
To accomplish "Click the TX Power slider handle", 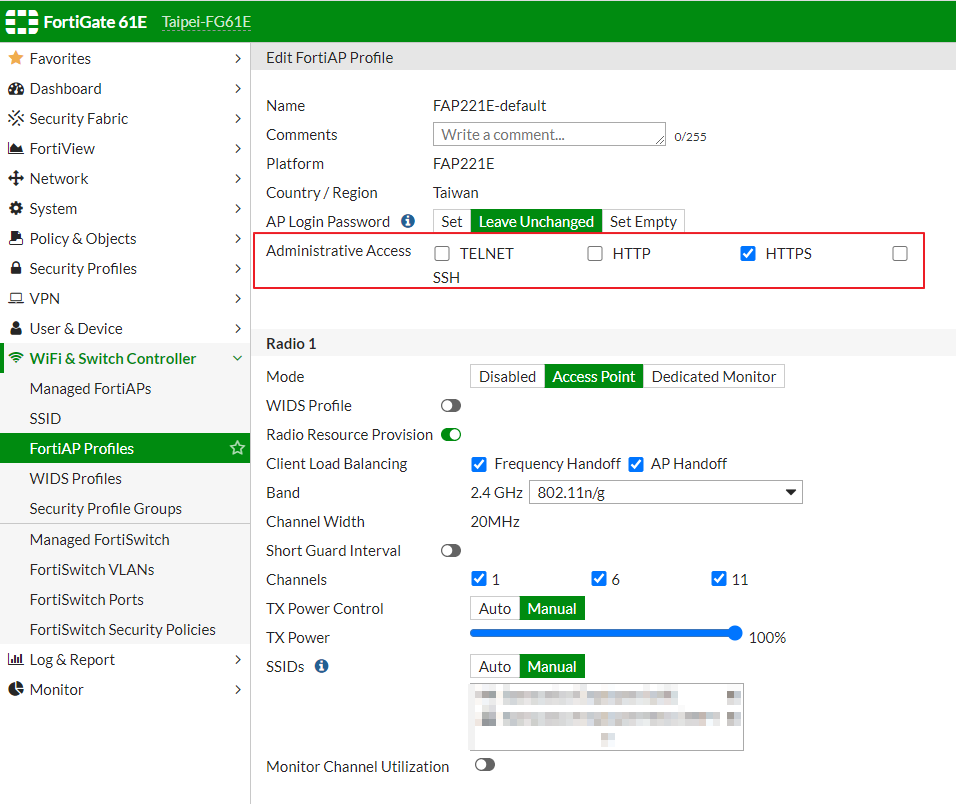I will (x=735, y=633).
